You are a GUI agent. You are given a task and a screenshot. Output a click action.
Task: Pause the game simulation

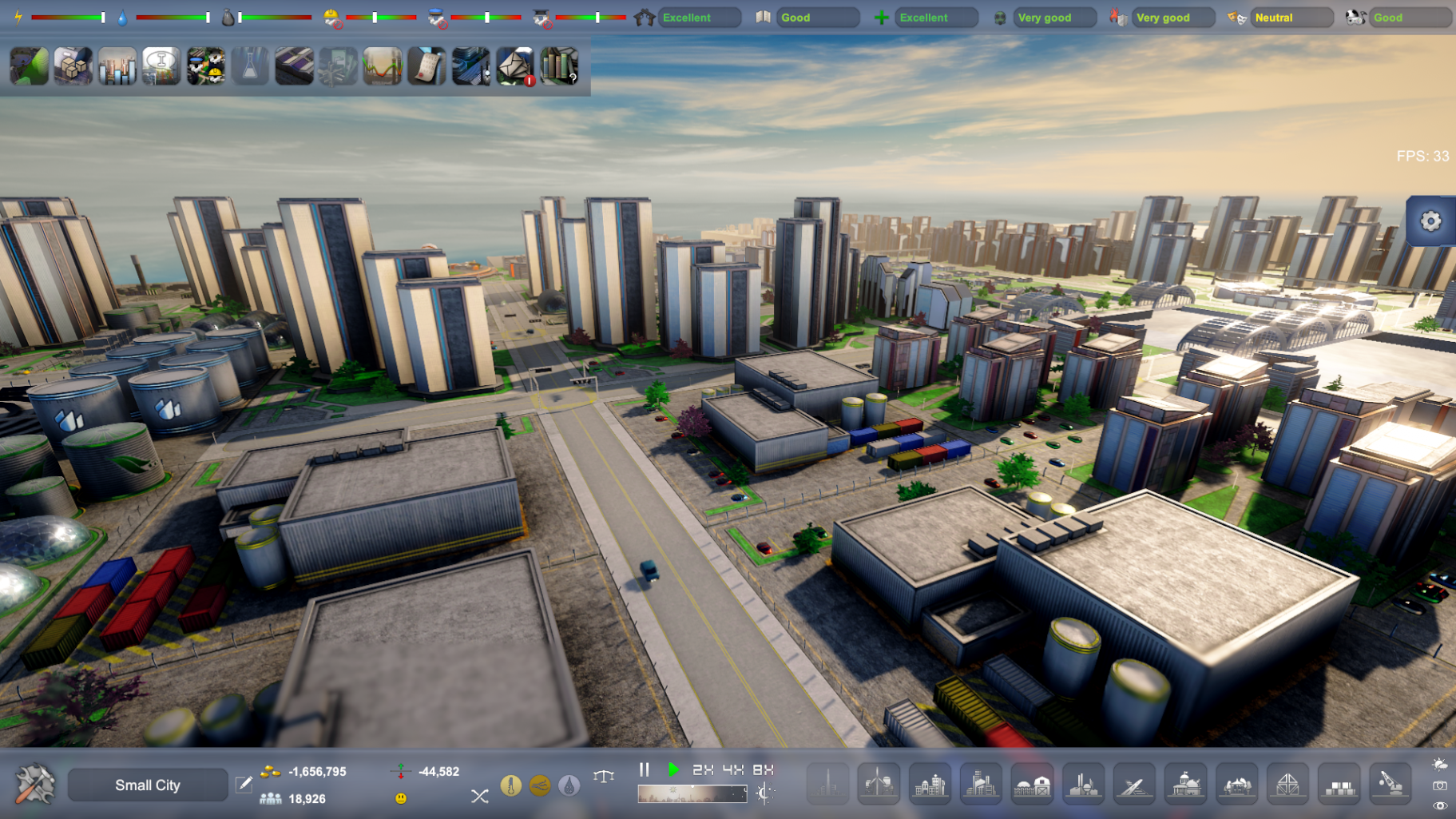pyautogui.click(x=645, y=769)
